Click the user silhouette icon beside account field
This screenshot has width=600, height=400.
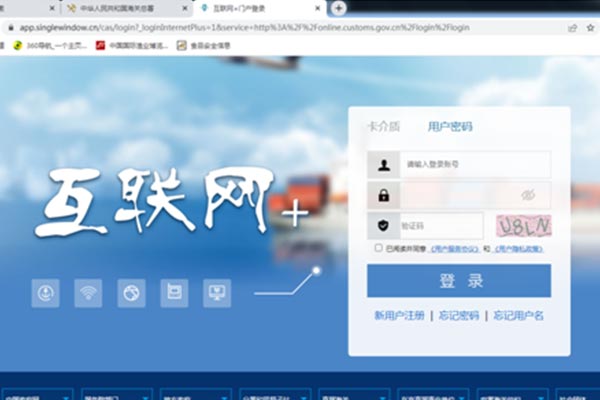pos(384,165)
